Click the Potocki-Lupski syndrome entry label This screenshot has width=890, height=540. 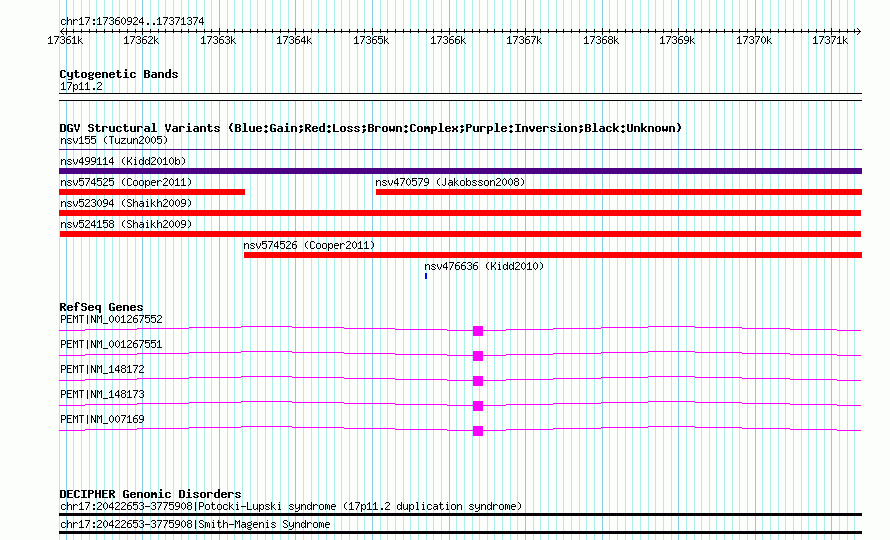click(291, 506)
